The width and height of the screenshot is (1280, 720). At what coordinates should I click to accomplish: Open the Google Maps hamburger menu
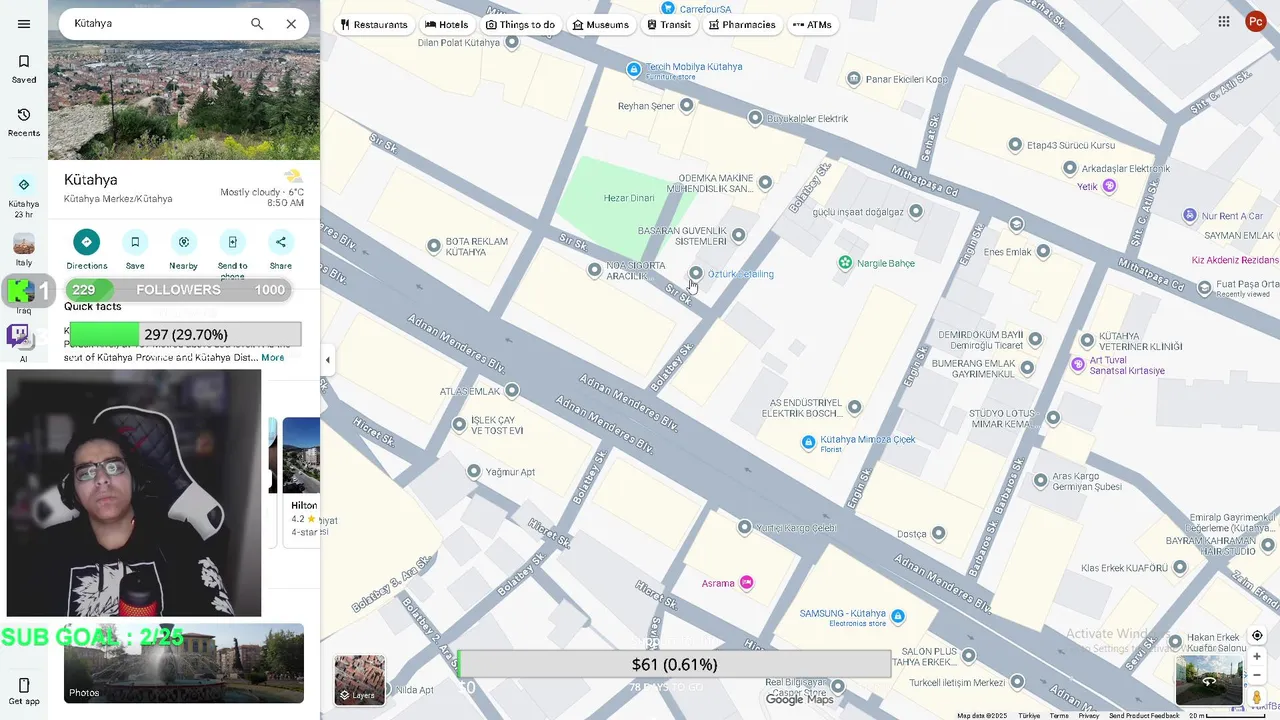pyautogui.click(x=24, y=24)
